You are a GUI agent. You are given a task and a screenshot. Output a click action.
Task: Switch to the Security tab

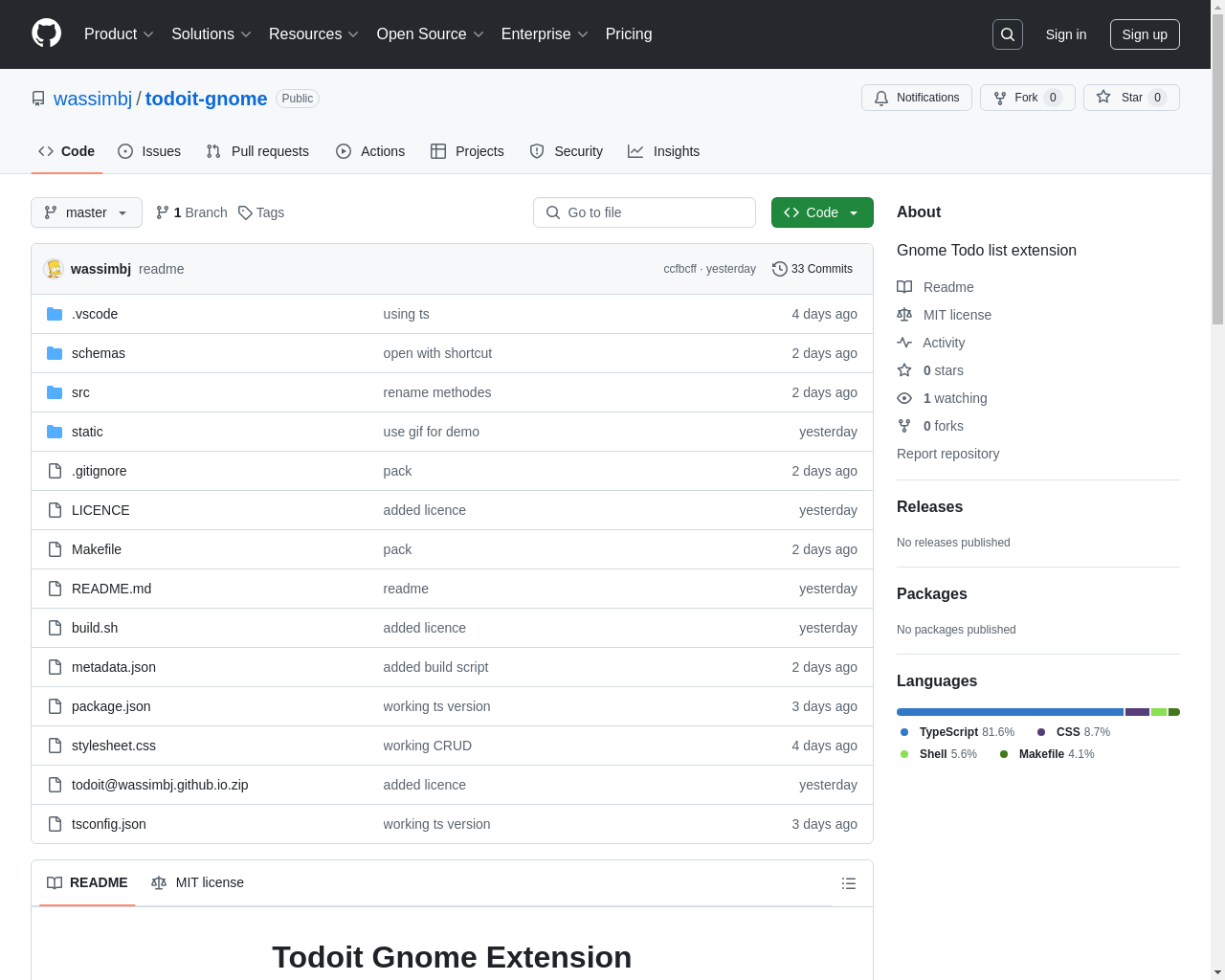click(567, 151)
